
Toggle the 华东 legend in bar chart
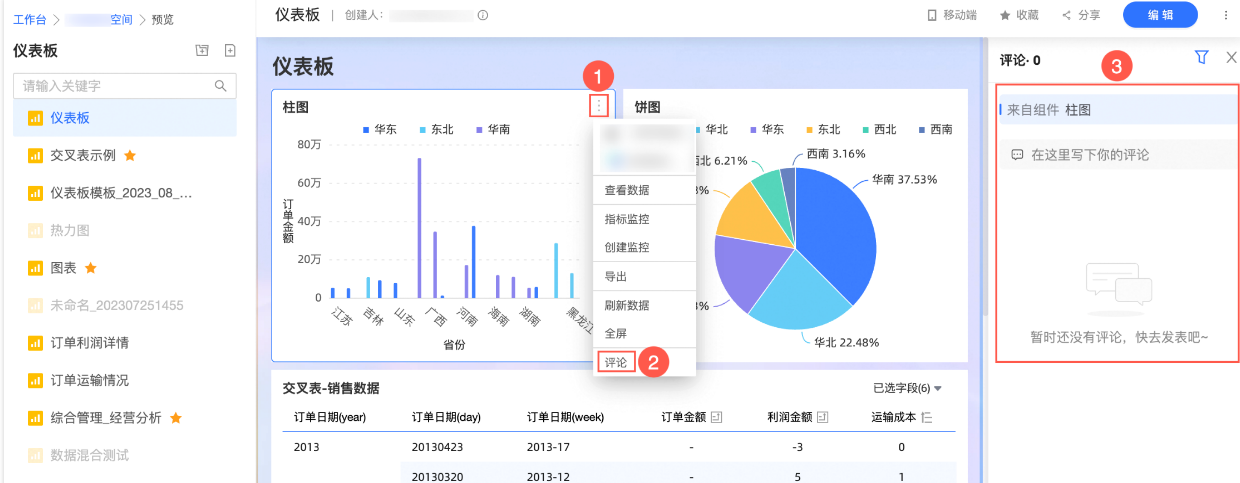coord(379,129)
